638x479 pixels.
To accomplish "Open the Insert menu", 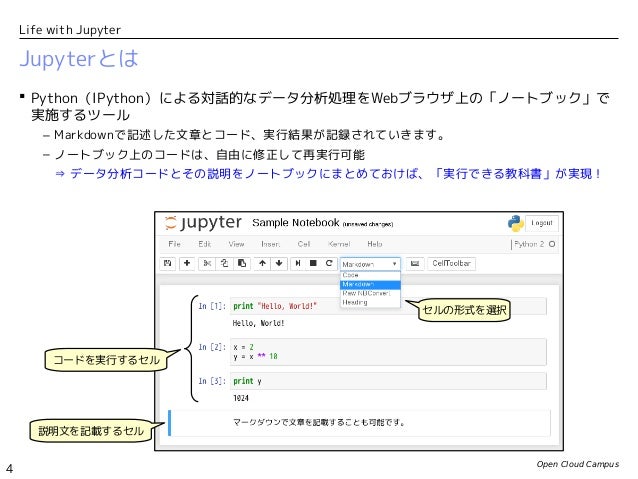I will click(x=271, y=244).
